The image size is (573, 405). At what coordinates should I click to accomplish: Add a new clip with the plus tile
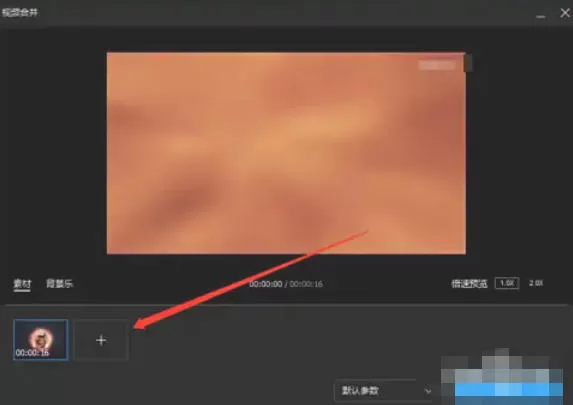(x=101, y=340)
